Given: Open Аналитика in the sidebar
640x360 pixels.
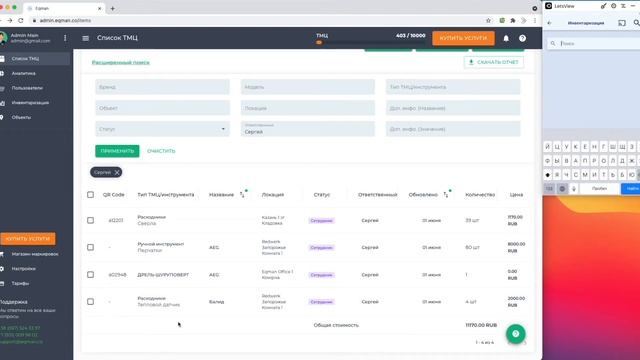Looking at the screenshot, I should point(35,73).
